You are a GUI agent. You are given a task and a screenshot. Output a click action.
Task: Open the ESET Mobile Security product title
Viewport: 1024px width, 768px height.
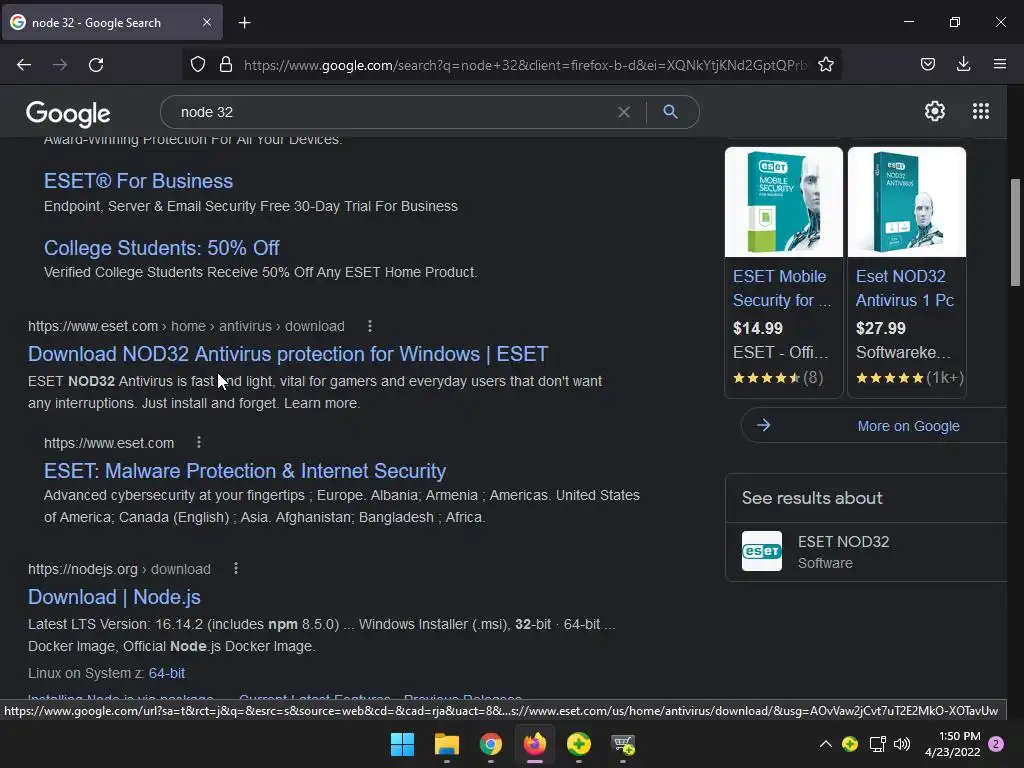coord(782,288)
